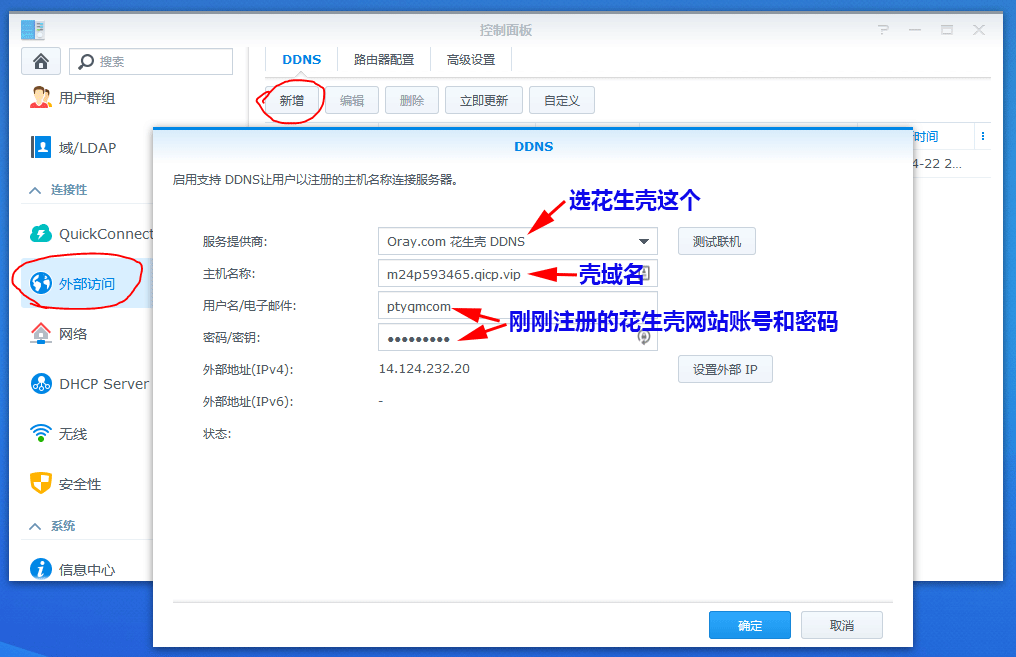
Task: Open column options three-dot menu
Action: [x=983, y=136]
